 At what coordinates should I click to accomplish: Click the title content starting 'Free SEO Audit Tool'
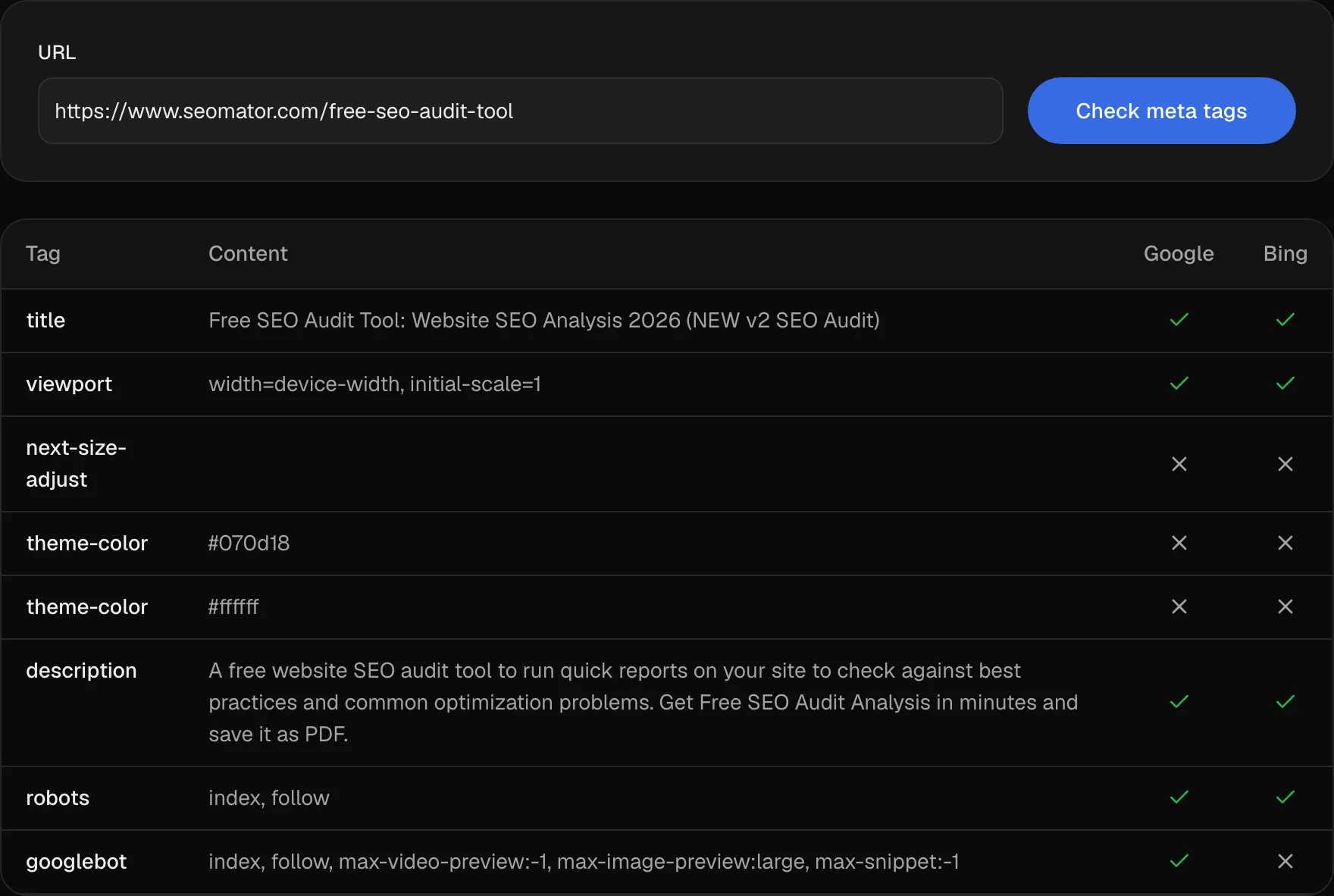point(544,321)
